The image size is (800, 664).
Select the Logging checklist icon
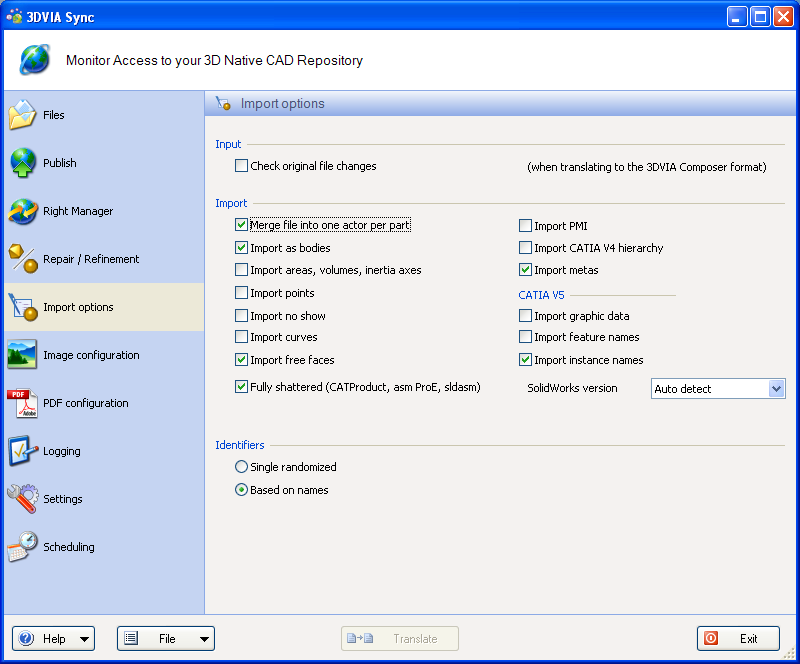click(22, 451)
